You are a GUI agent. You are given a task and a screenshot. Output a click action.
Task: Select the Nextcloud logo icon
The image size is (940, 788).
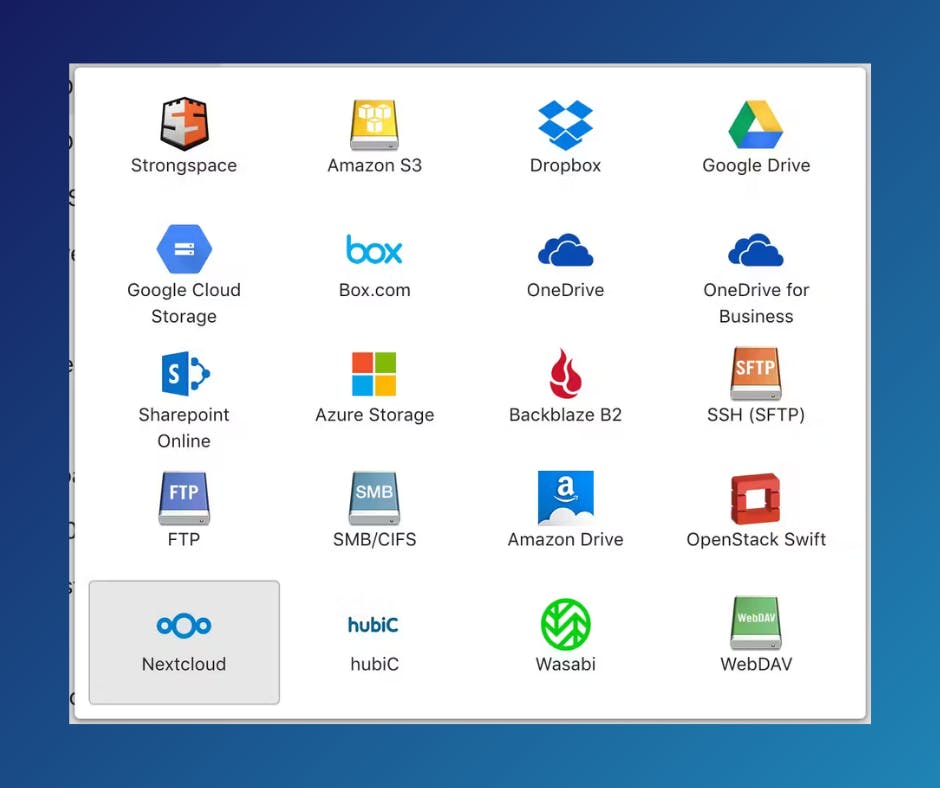(x=184, y=625)
